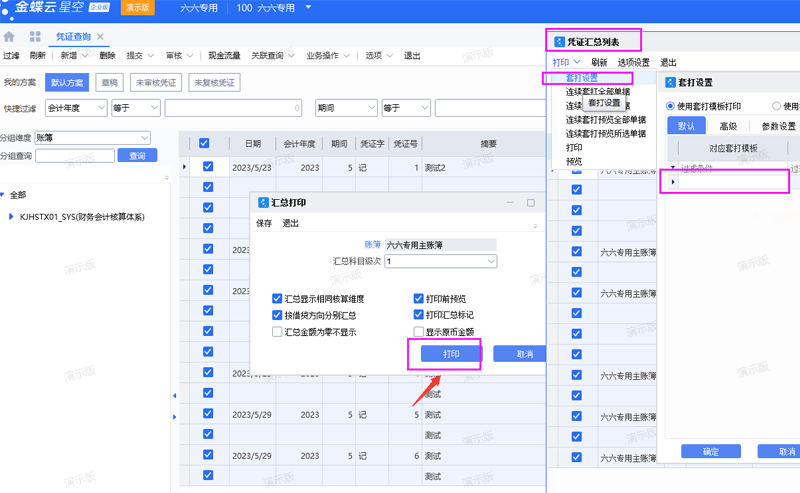800x493 pixels.
Task: Expand the KJHSTX01_SYS tree node
Action: click(11, 217)
